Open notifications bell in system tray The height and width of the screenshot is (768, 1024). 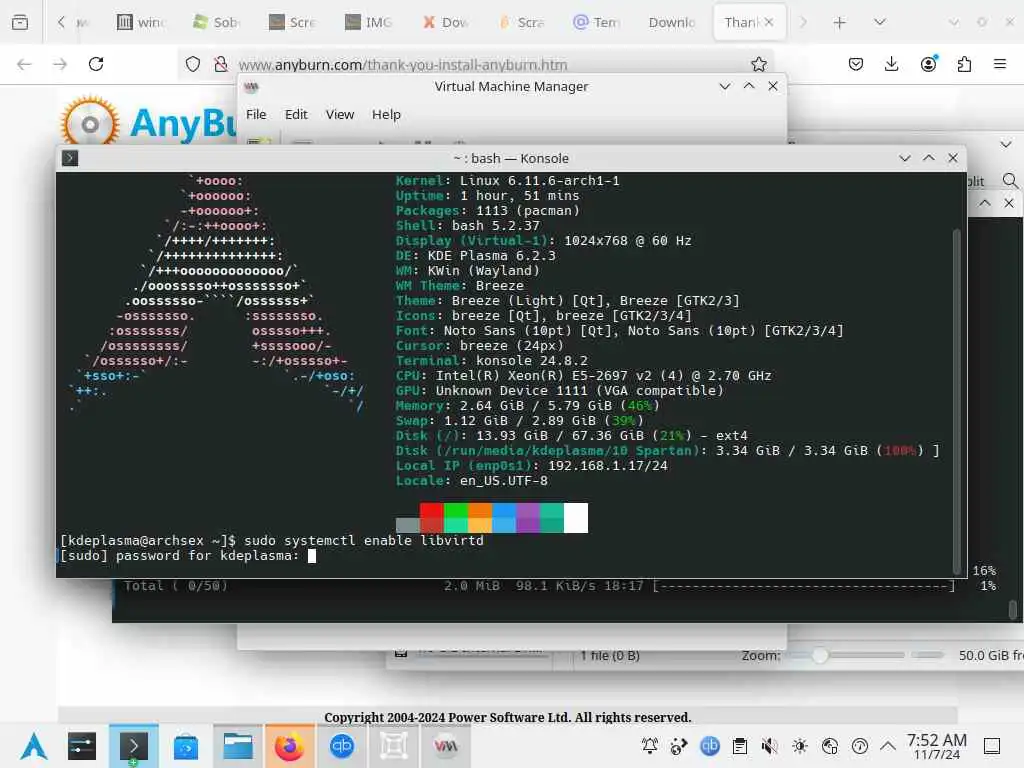pos(650,746)
